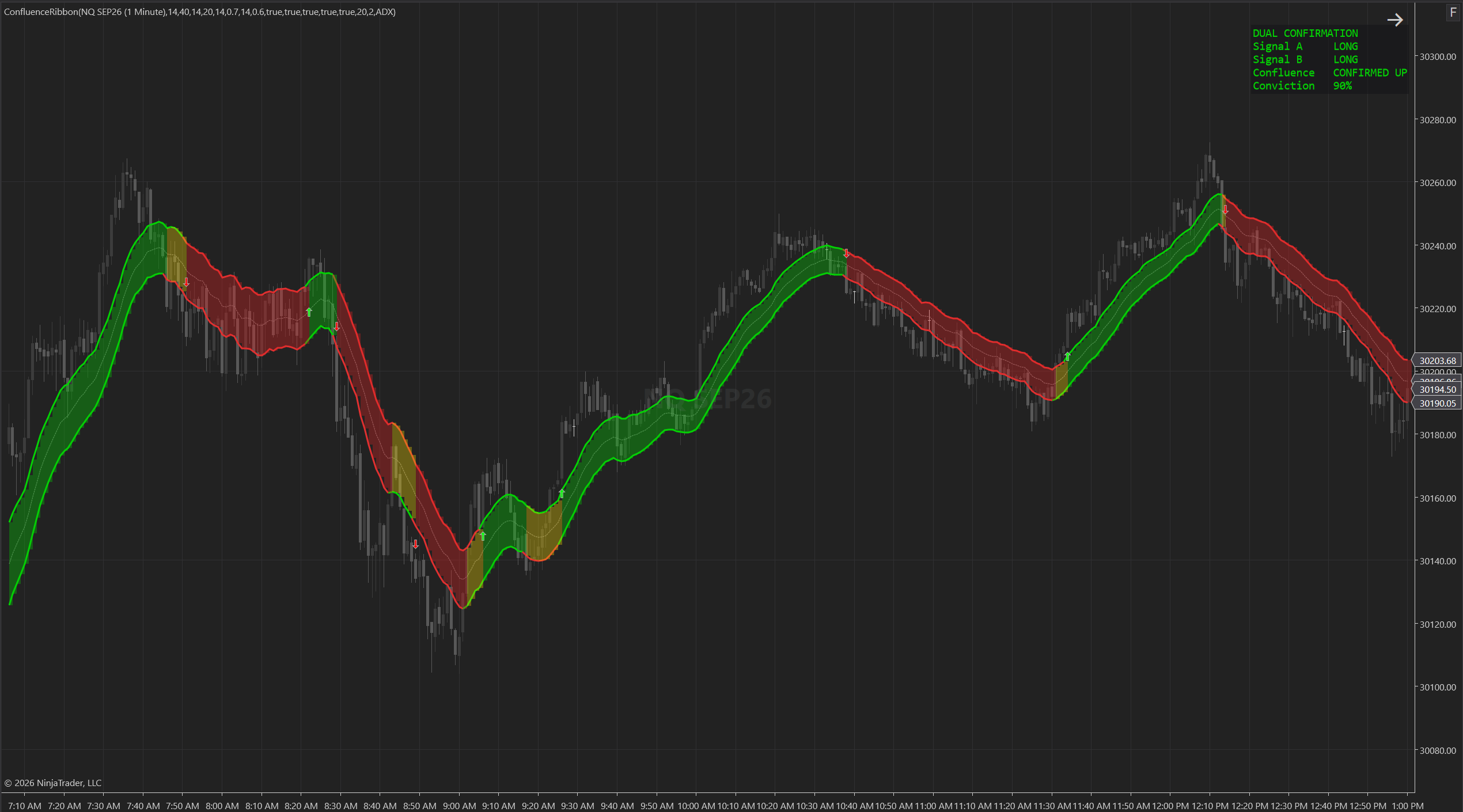Click the ConfluenceRibbon indicator label

click(x=200, y=12)
